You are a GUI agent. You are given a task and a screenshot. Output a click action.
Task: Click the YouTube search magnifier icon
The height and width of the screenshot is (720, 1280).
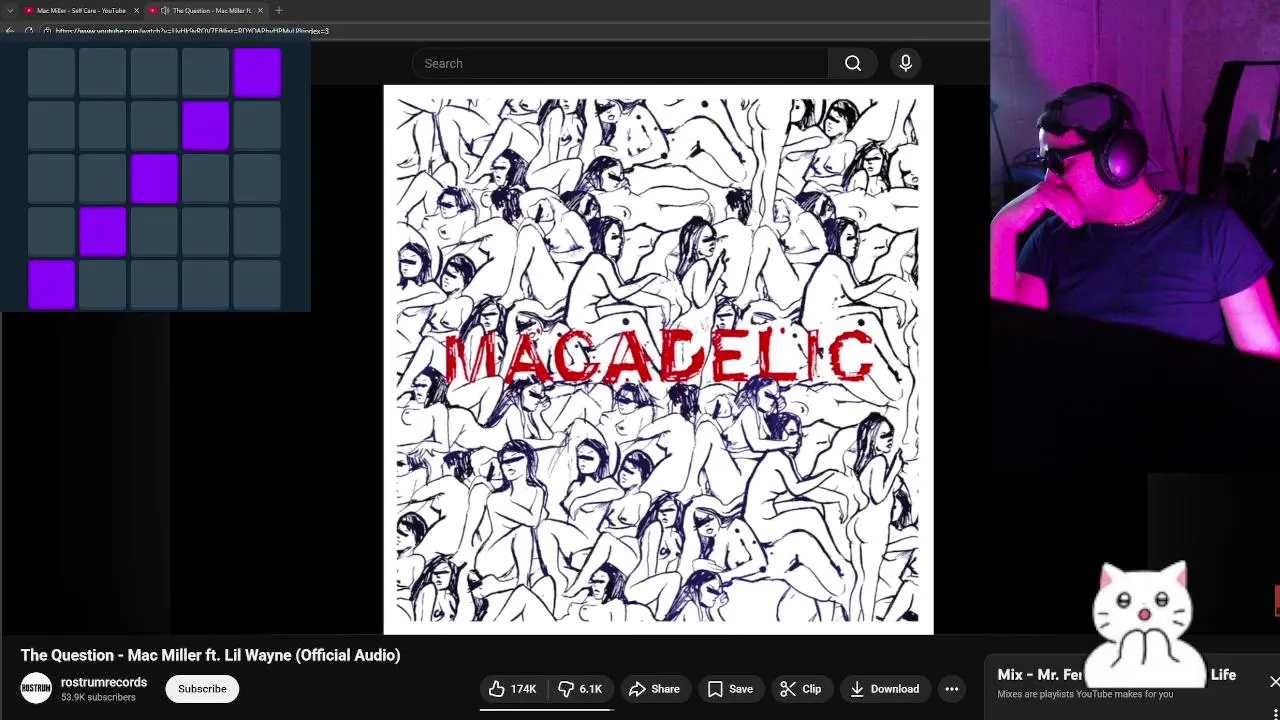[853, 63]
